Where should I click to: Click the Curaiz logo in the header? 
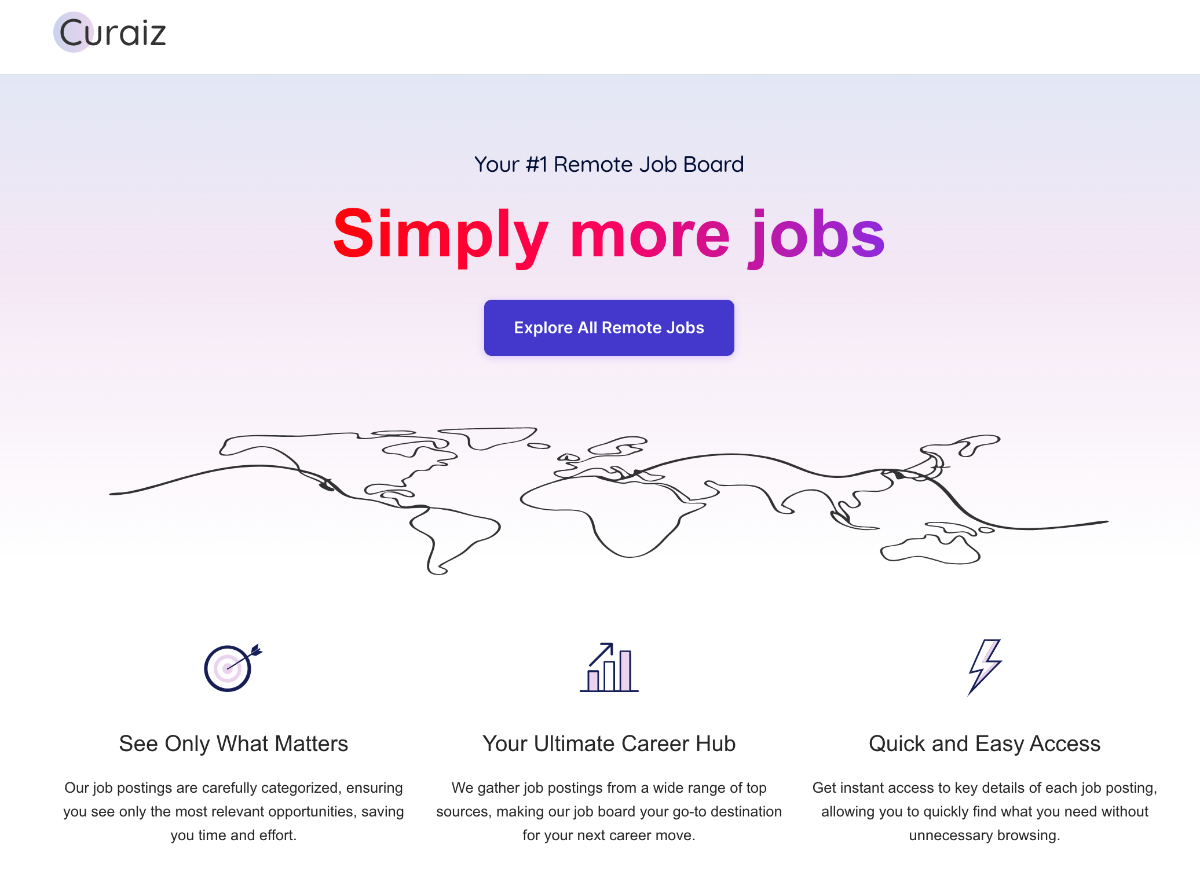coord(110,33)
